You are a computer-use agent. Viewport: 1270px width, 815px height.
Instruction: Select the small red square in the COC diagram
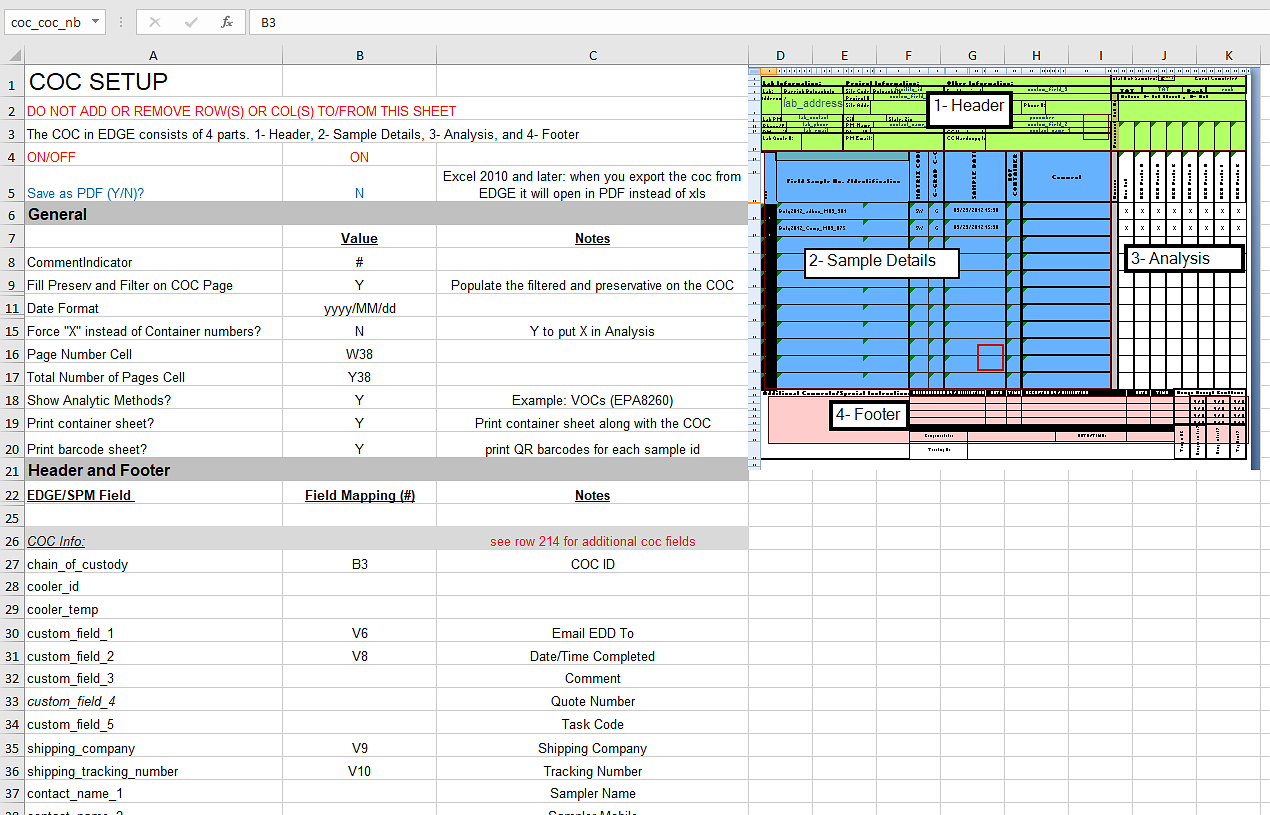click(989, 357)
